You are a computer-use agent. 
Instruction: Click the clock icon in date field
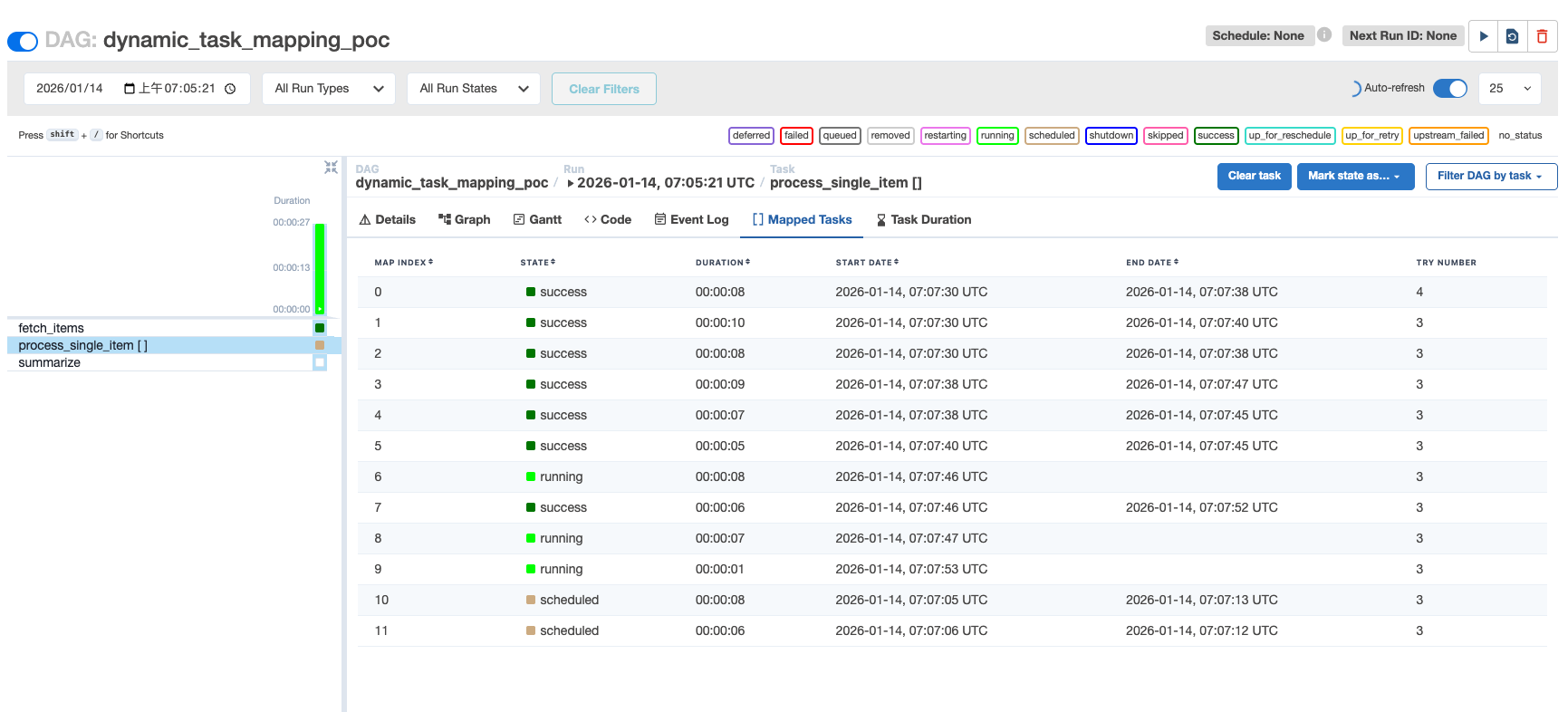[x=230, y=89]
